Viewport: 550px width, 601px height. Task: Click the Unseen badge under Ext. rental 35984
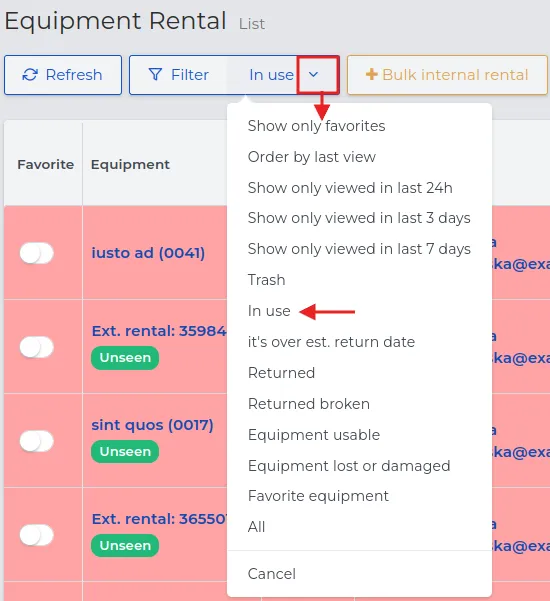click(125, 358)
